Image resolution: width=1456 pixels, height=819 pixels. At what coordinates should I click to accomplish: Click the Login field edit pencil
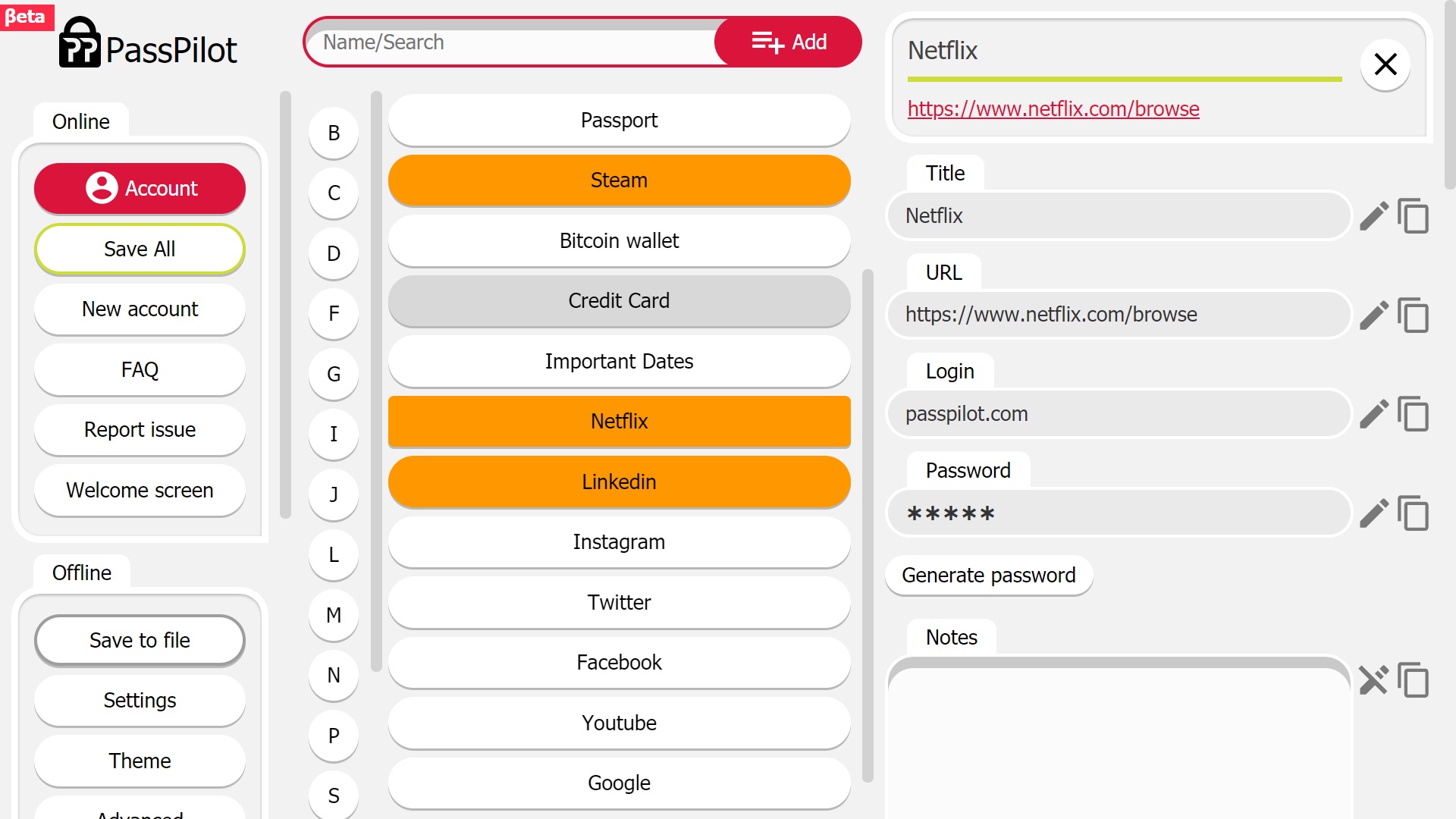pyautogui.click(x=1373, y=414)
